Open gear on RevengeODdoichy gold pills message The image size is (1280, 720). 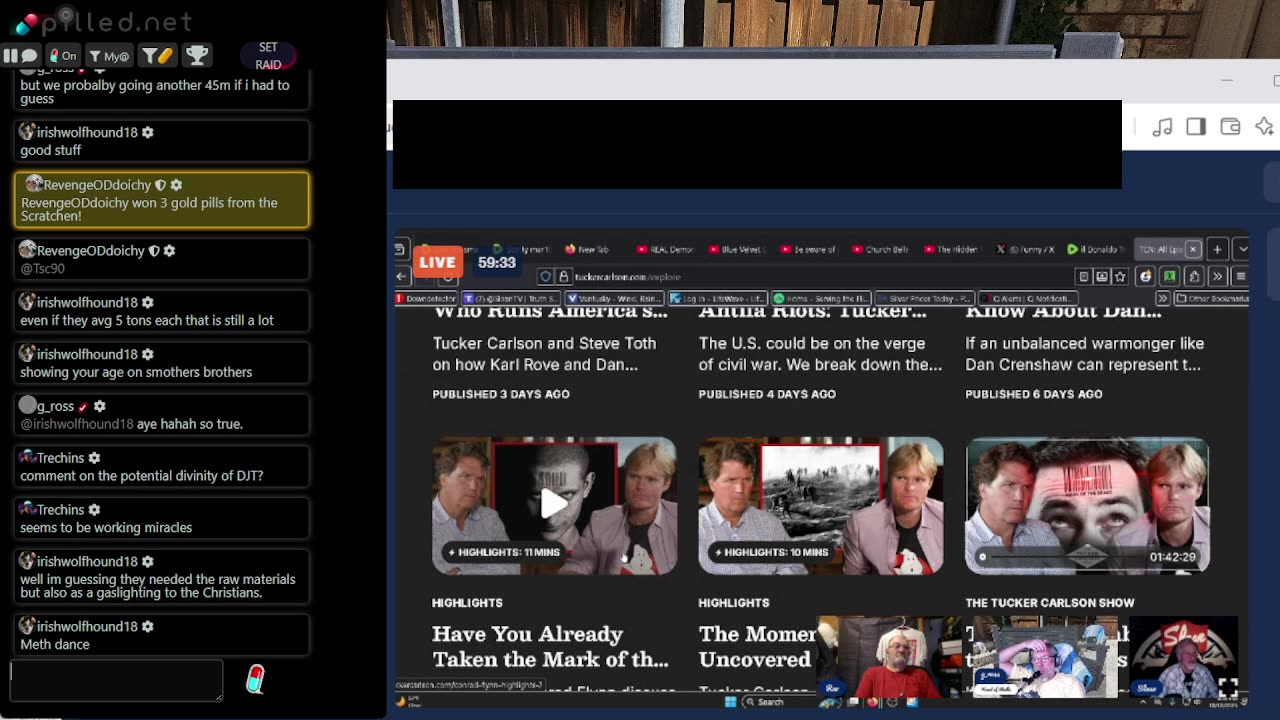coord(176,185)
